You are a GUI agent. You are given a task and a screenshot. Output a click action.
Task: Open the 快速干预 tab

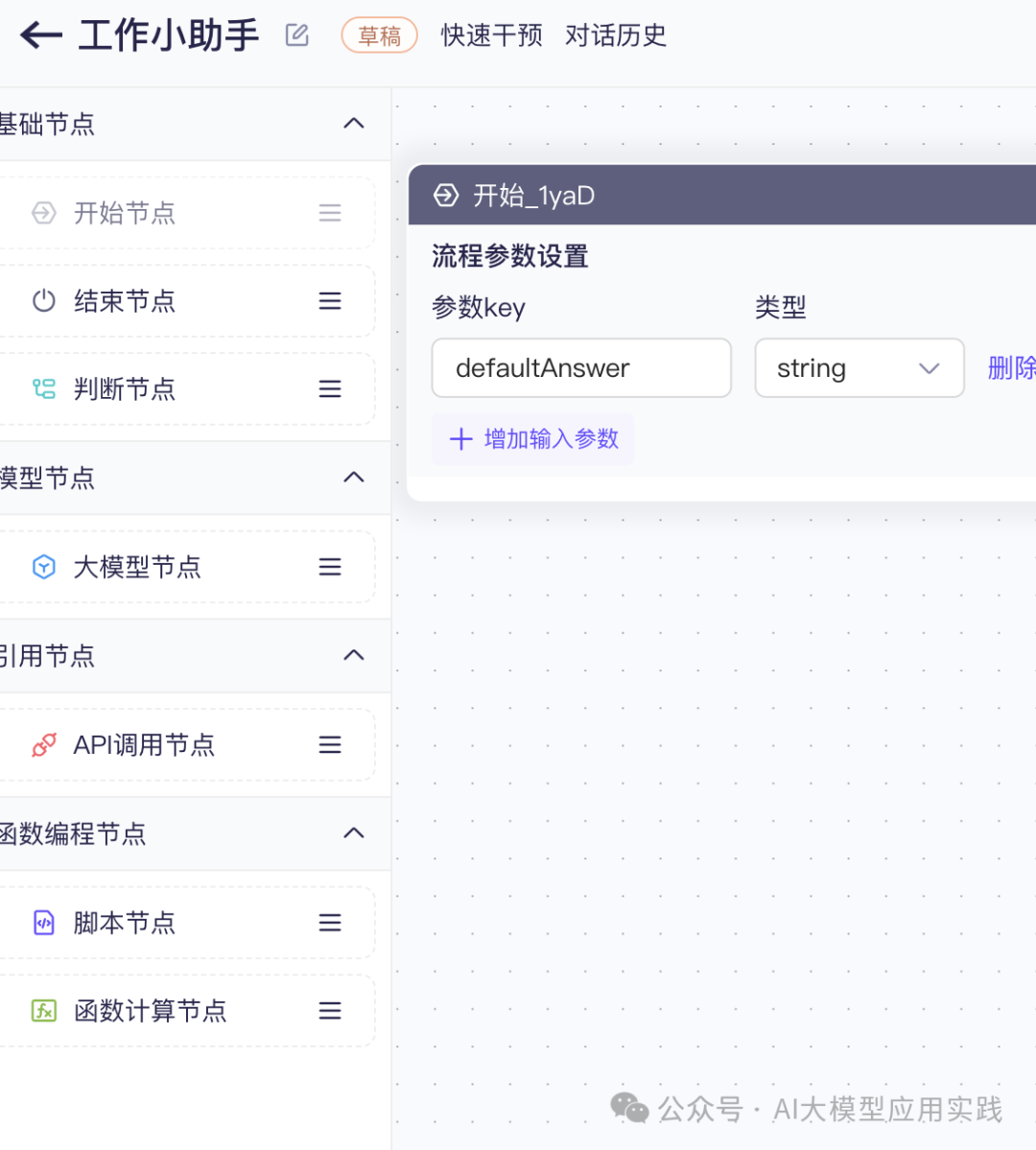[491, 35]
